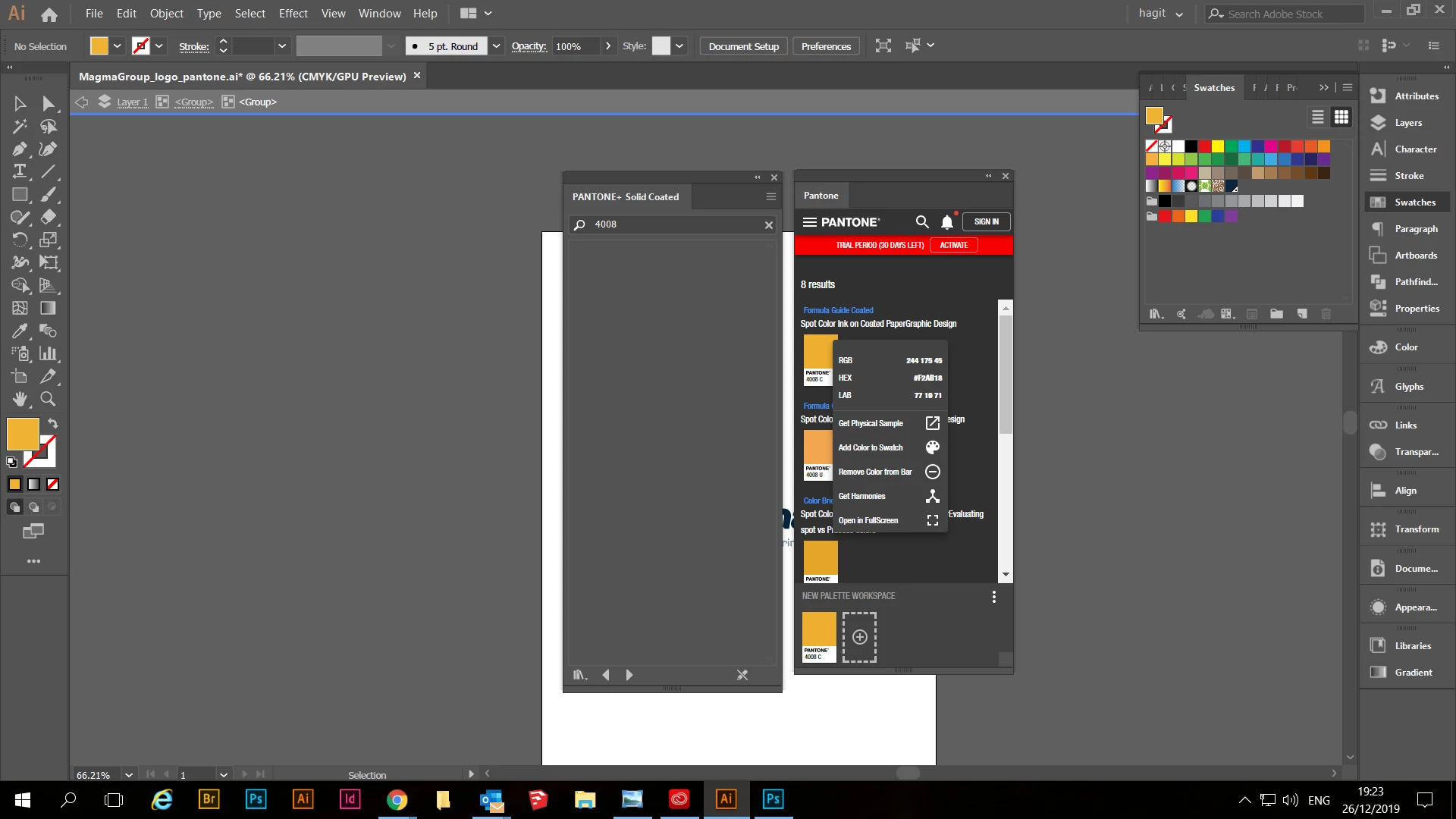
Task: Open the fill color dropdown
Action: pyautogui.click(x=118, y=46)
